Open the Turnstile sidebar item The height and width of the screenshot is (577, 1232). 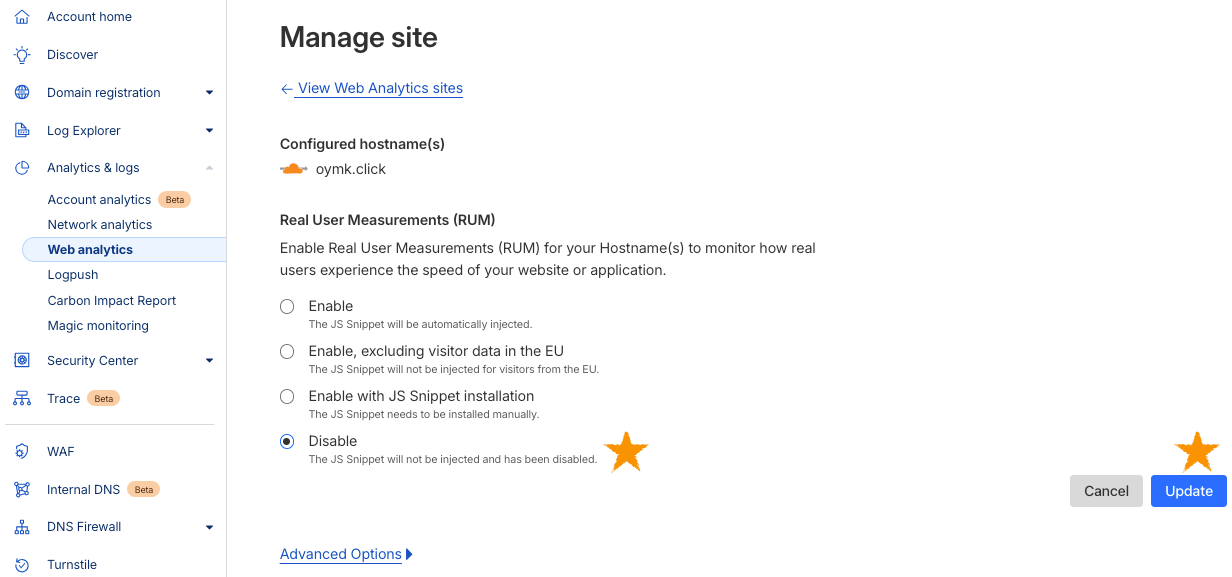72,565
